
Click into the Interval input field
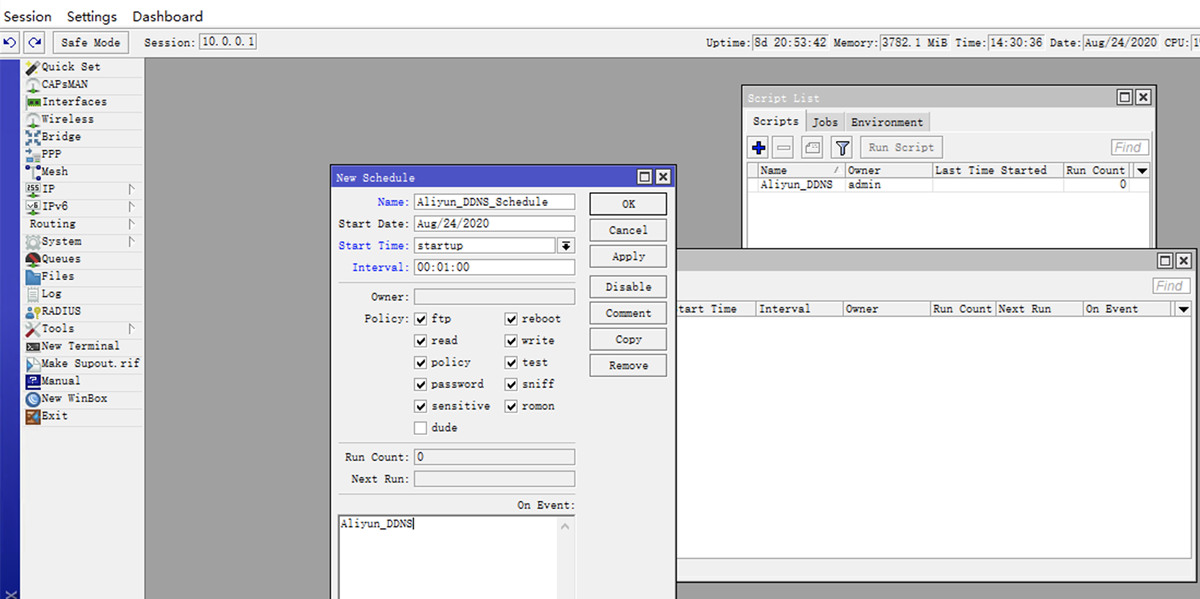coord(494,268)
